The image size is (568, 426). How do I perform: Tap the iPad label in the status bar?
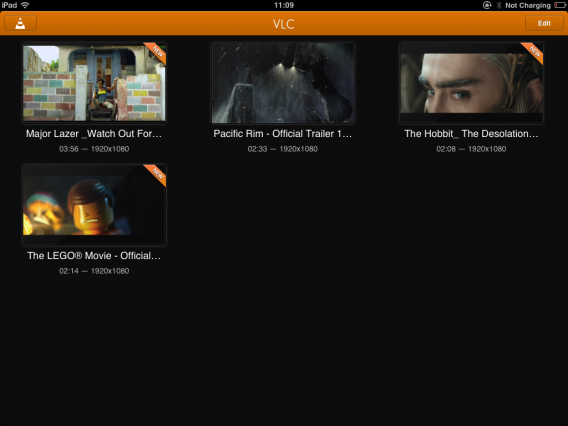point(9,5)
